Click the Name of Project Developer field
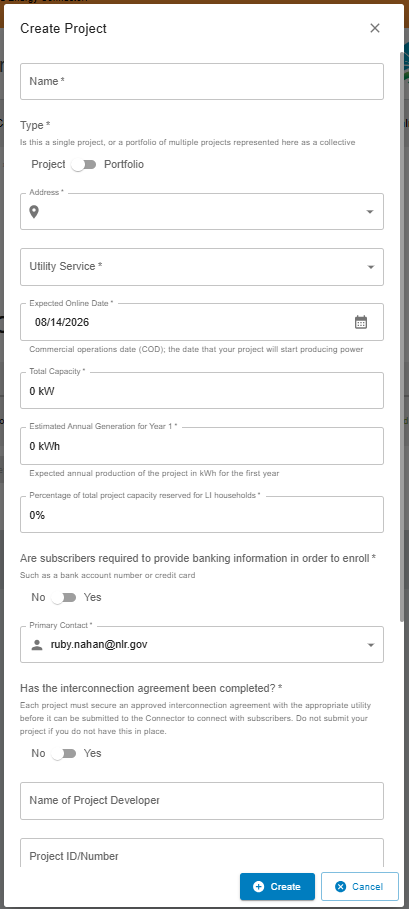This screenshot has width=409, height=909. [x=202, y=801]
